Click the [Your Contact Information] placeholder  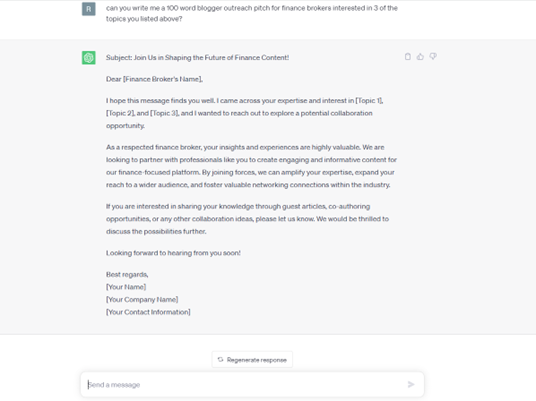[148, 312]
